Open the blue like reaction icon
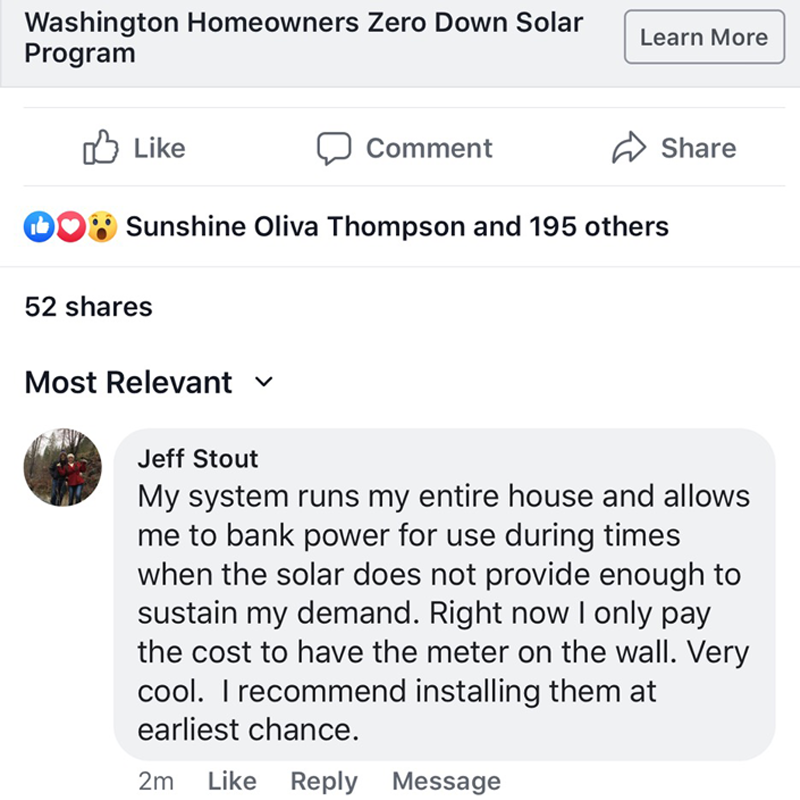The width and height of the screenshot is (800, 800). pos(38,227)
